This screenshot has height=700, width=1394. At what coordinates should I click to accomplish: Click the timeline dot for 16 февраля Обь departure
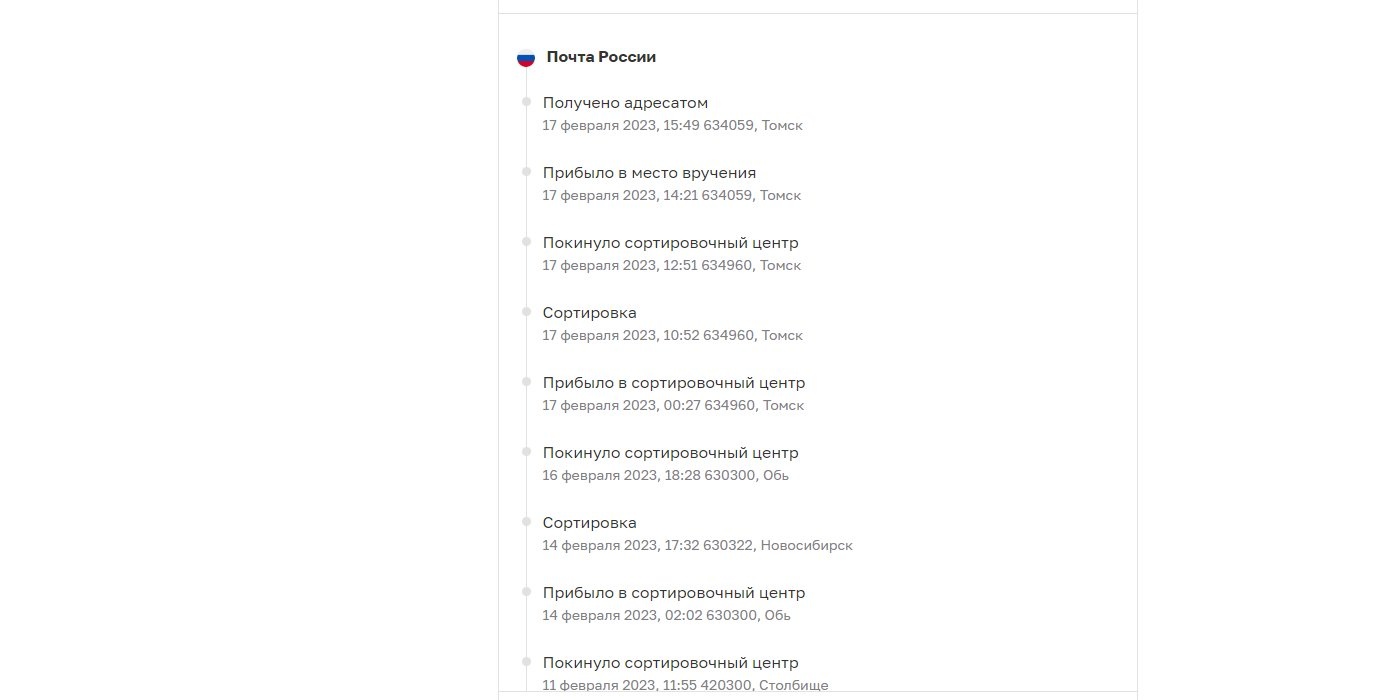point(526,451)
